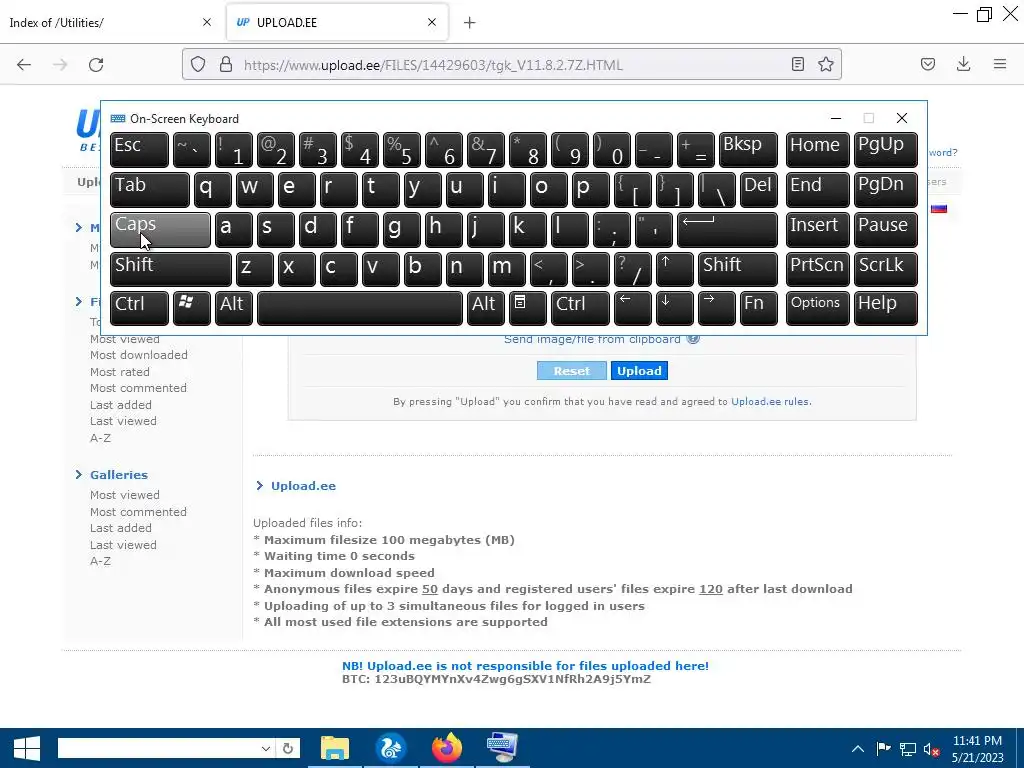Click the Help key on the keyboard
The width and height of the screenshot is (1024, 768).
[x=885, y=308]
